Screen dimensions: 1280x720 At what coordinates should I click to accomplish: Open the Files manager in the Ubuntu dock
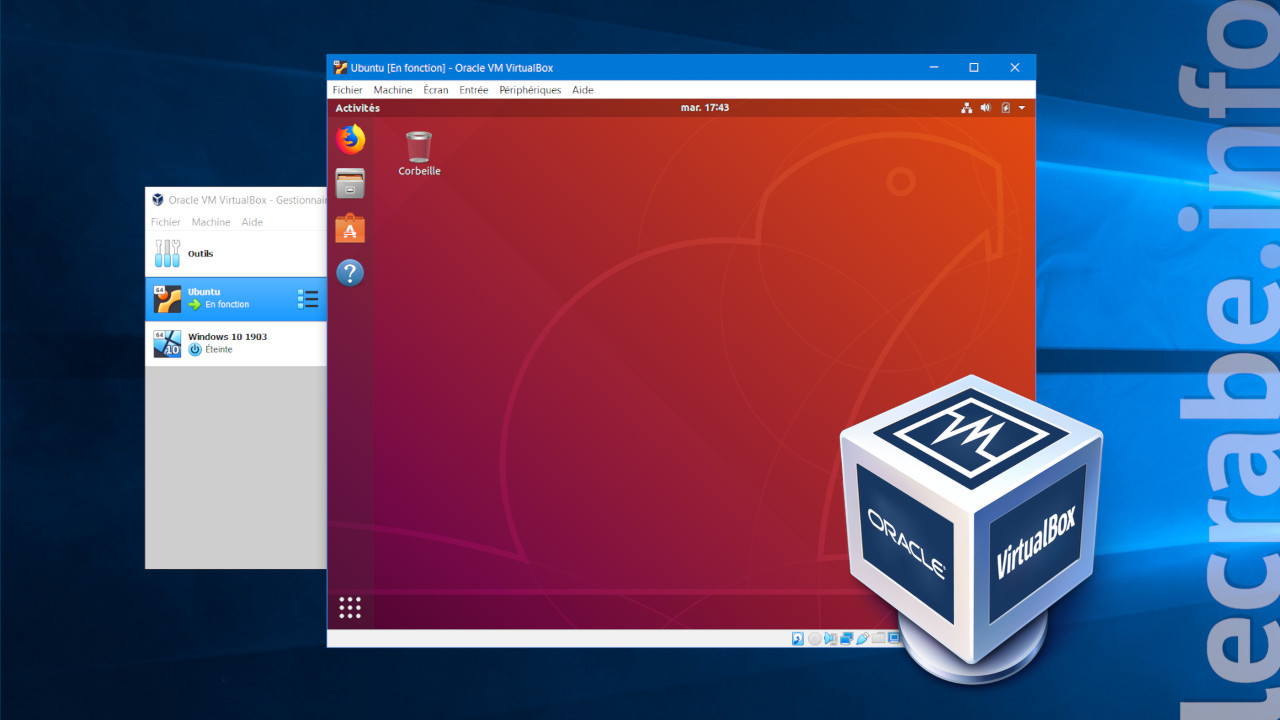(350, 183)
